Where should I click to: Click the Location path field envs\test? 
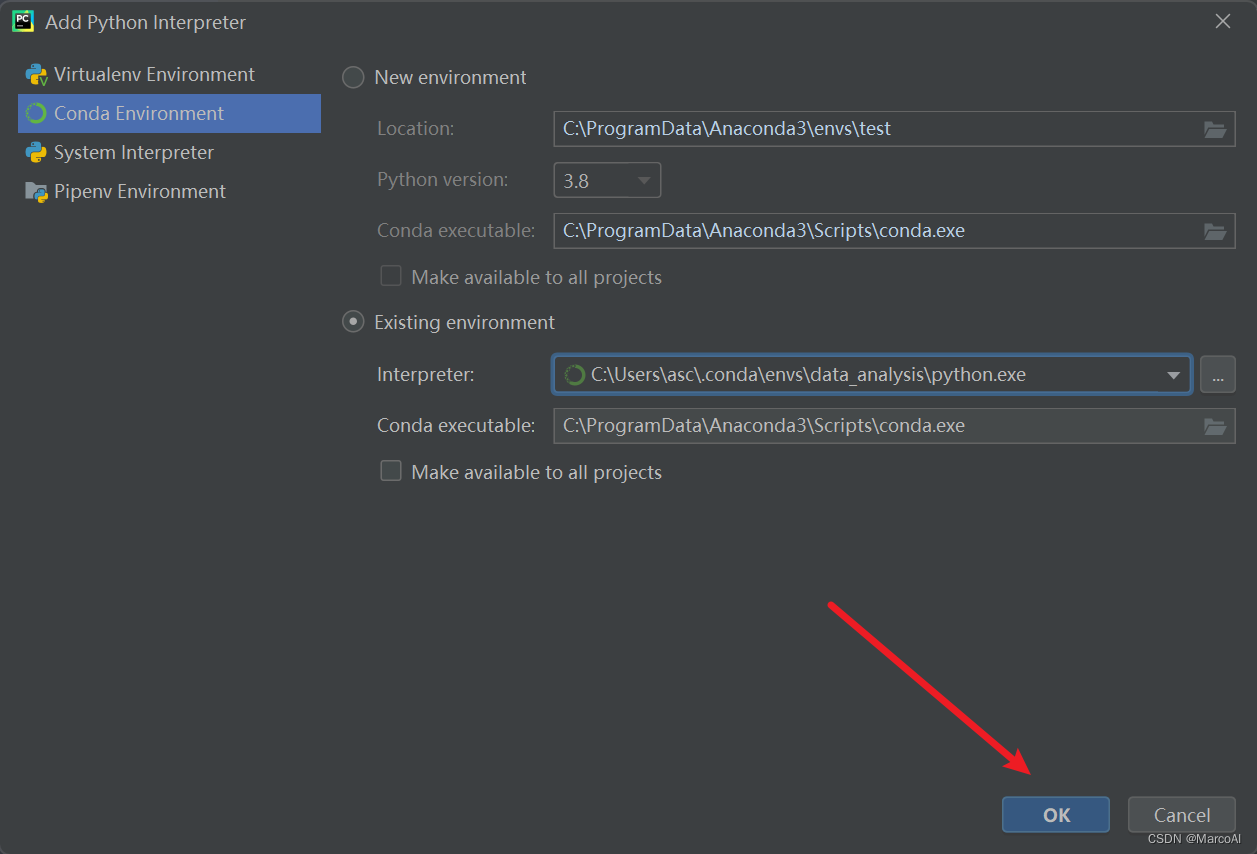pos(894,129)
